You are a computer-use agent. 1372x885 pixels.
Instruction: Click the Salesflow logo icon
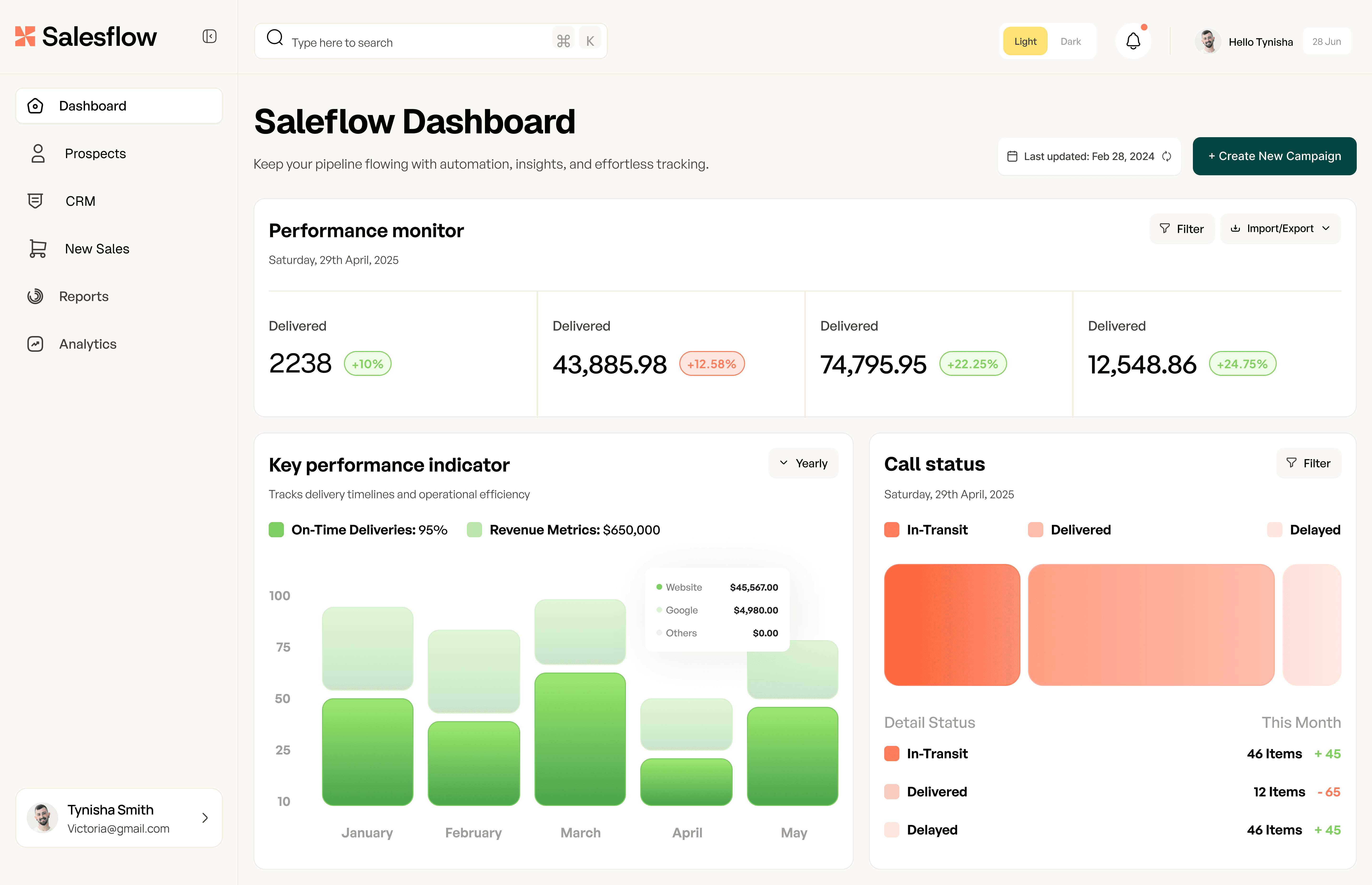(x=25, y=36)
